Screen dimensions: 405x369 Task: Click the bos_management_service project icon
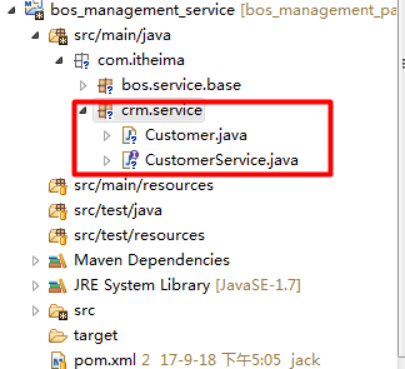tap(34, 9)
